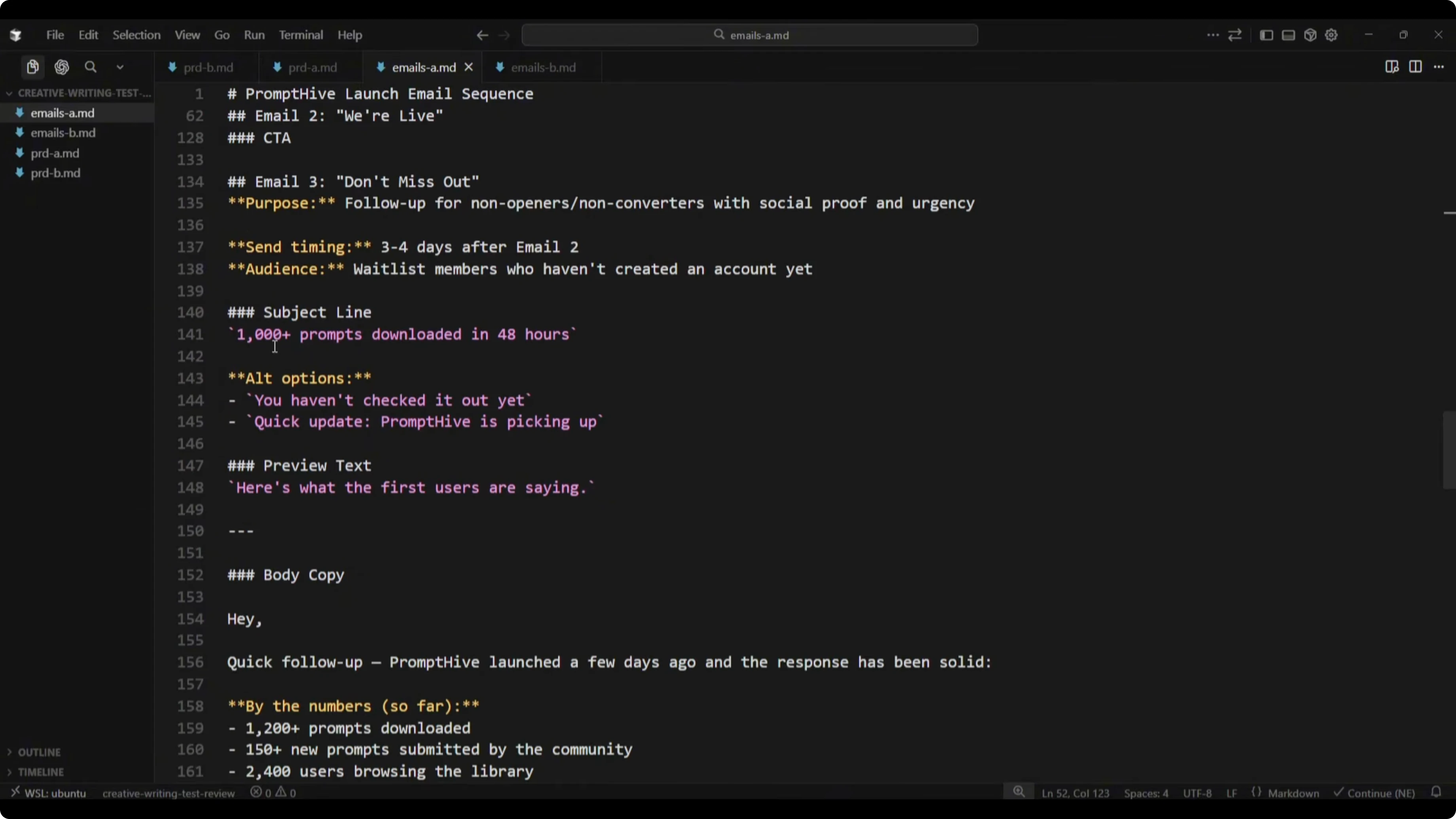Expand the TIMELINE section
Image resolution: width=1456 pixels, height=819 pixels.
[x=40, y=772]
